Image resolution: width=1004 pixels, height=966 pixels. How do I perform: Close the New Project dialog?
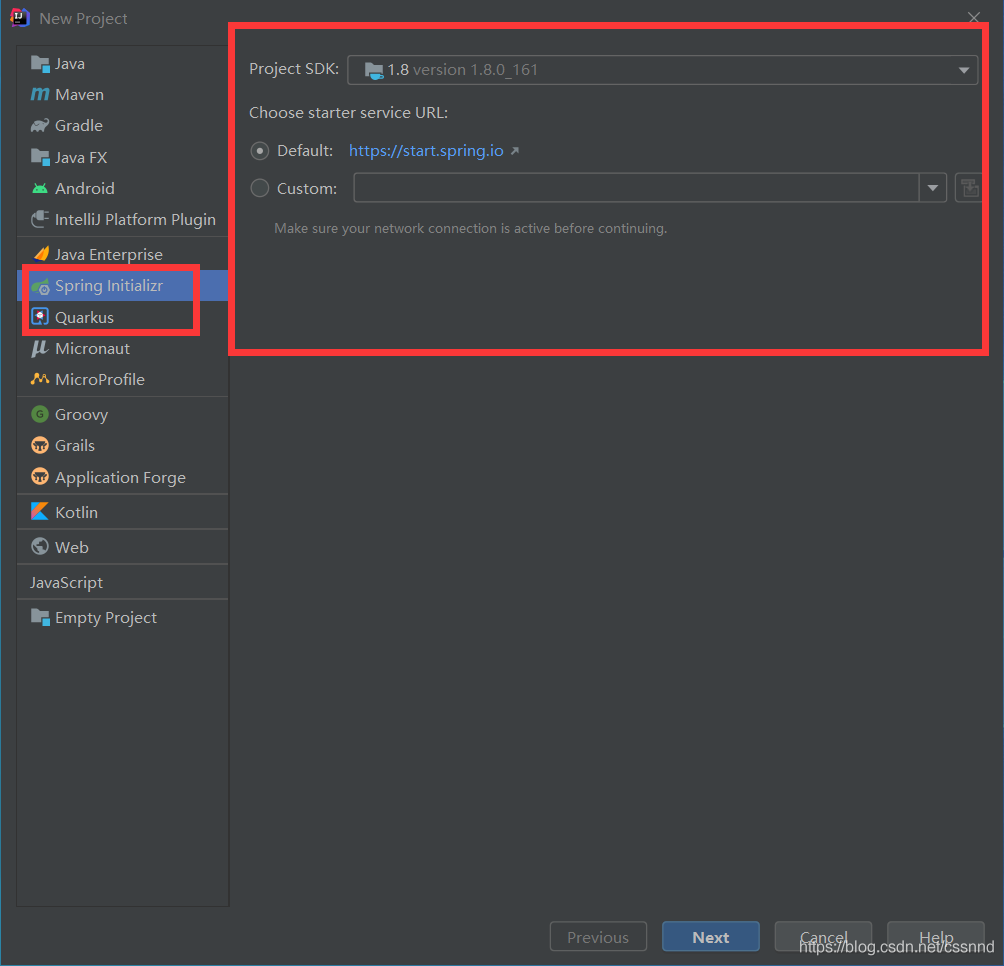tap(974, 17)
